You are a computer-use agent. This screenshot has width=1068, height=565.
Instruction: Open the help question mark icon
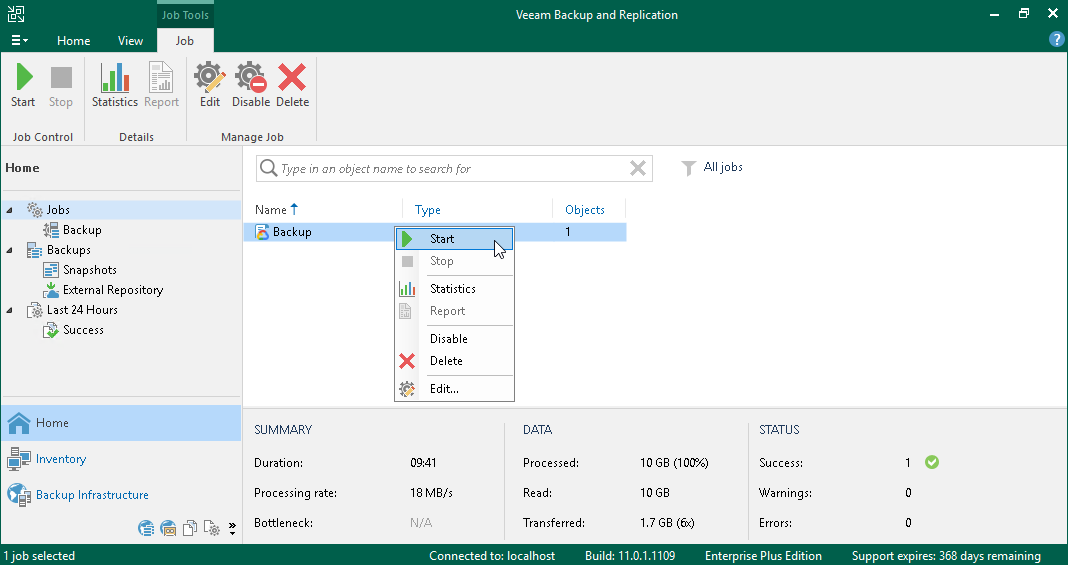1056,39
